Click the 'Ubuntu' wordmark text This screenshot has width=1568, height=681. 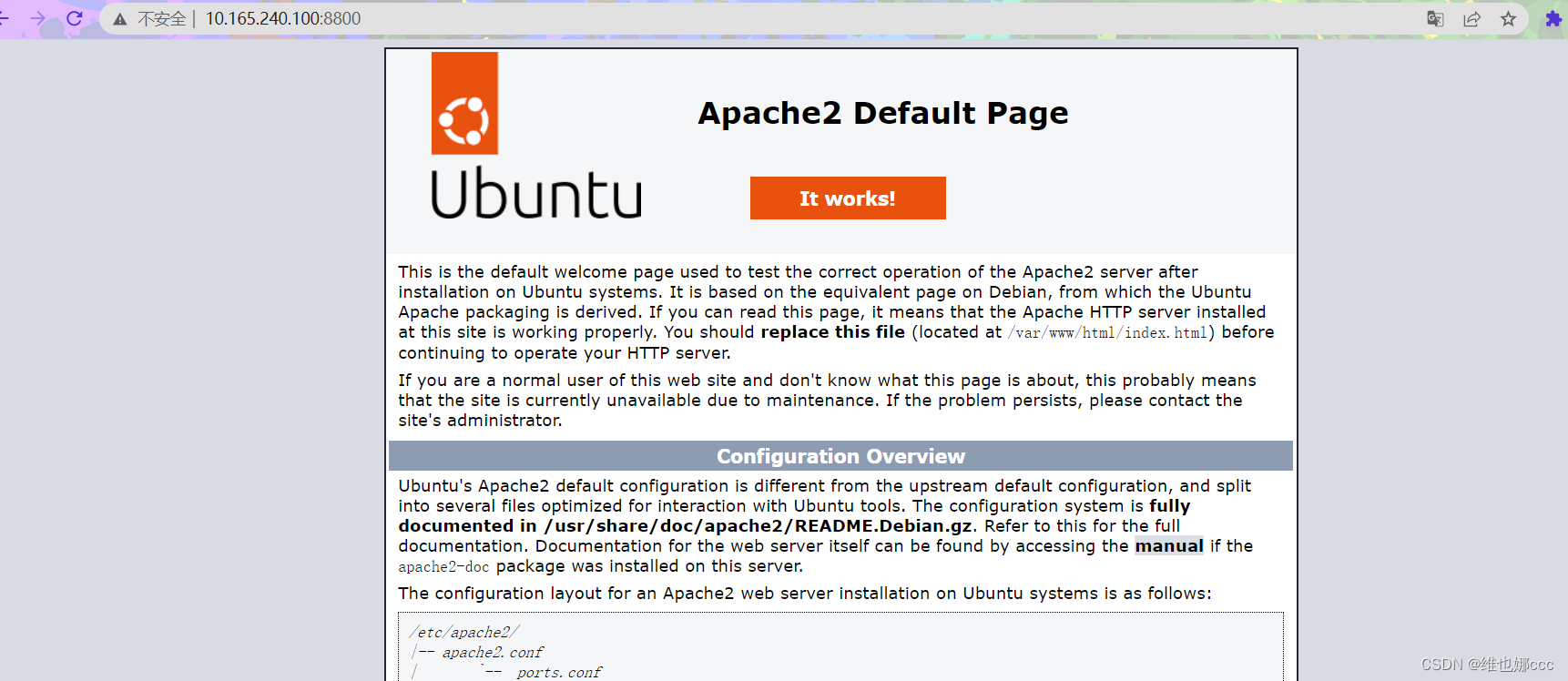pos(536,193)
